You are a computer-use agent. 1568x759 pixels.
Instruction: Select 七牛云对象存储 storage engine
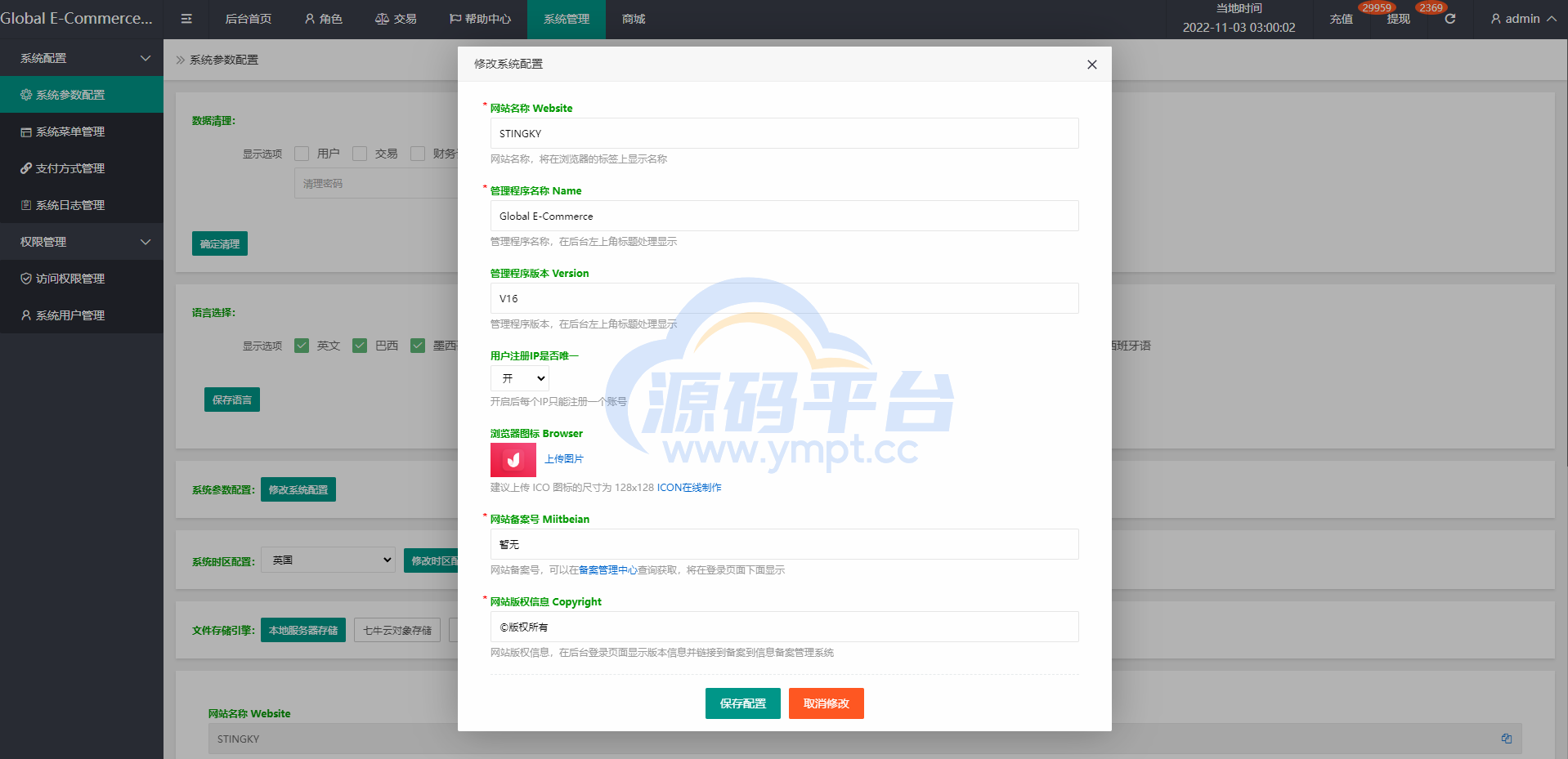click(397, 630)
